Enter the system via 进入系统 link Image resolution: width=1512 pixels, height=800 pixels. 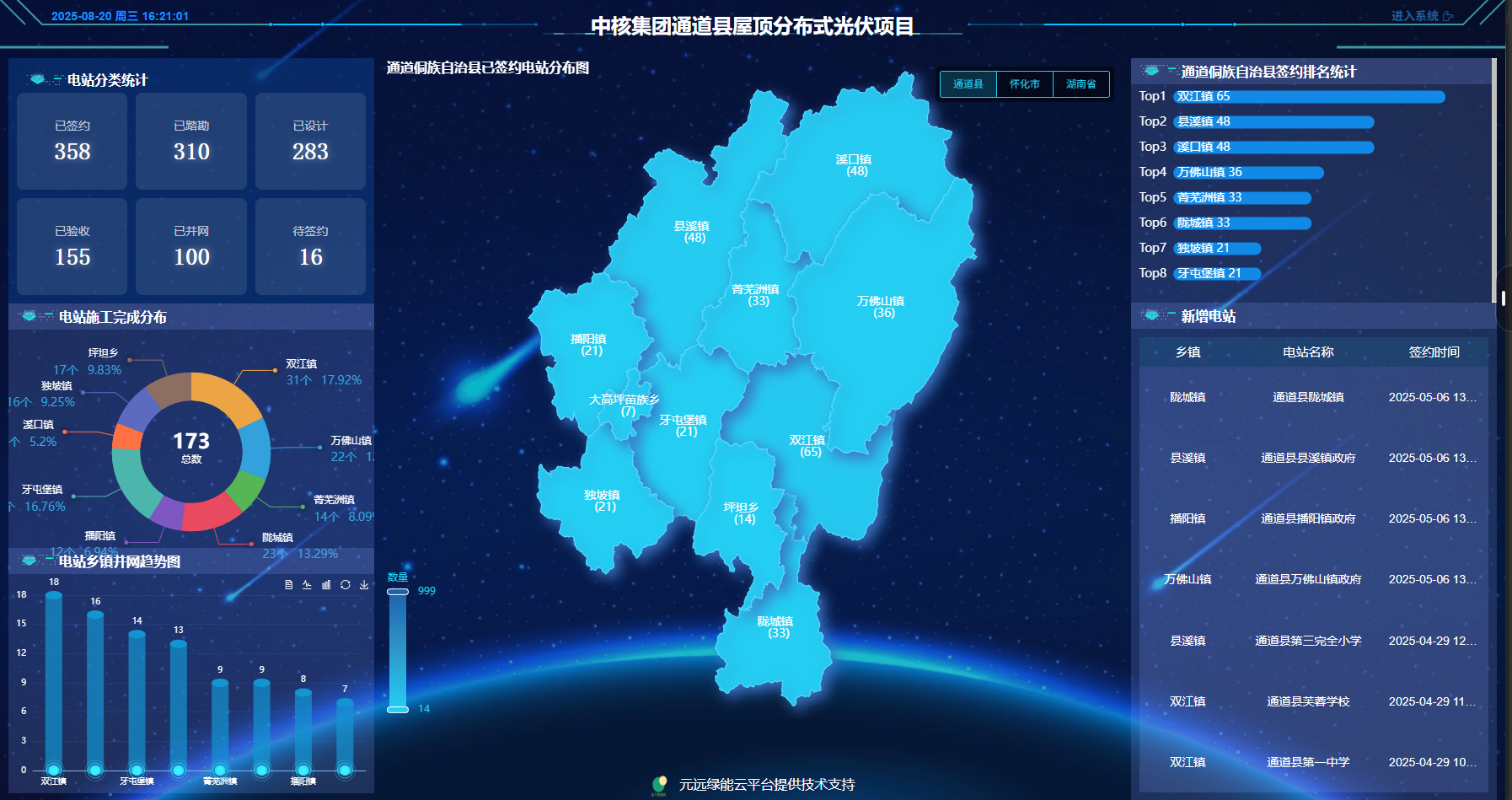pyautogui.click(x=1414, y=16)
